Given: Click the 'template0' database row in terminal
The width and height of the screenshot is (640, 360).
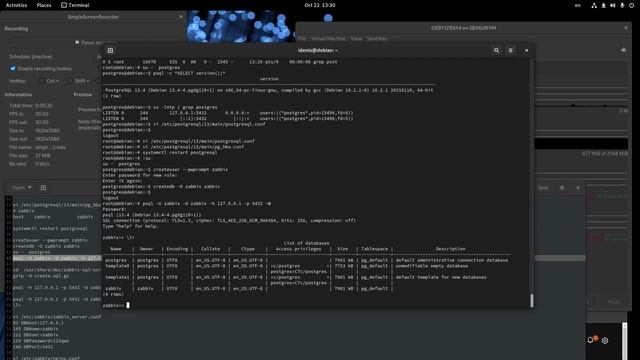Looking at the screenshot, I should click(307, 266).
